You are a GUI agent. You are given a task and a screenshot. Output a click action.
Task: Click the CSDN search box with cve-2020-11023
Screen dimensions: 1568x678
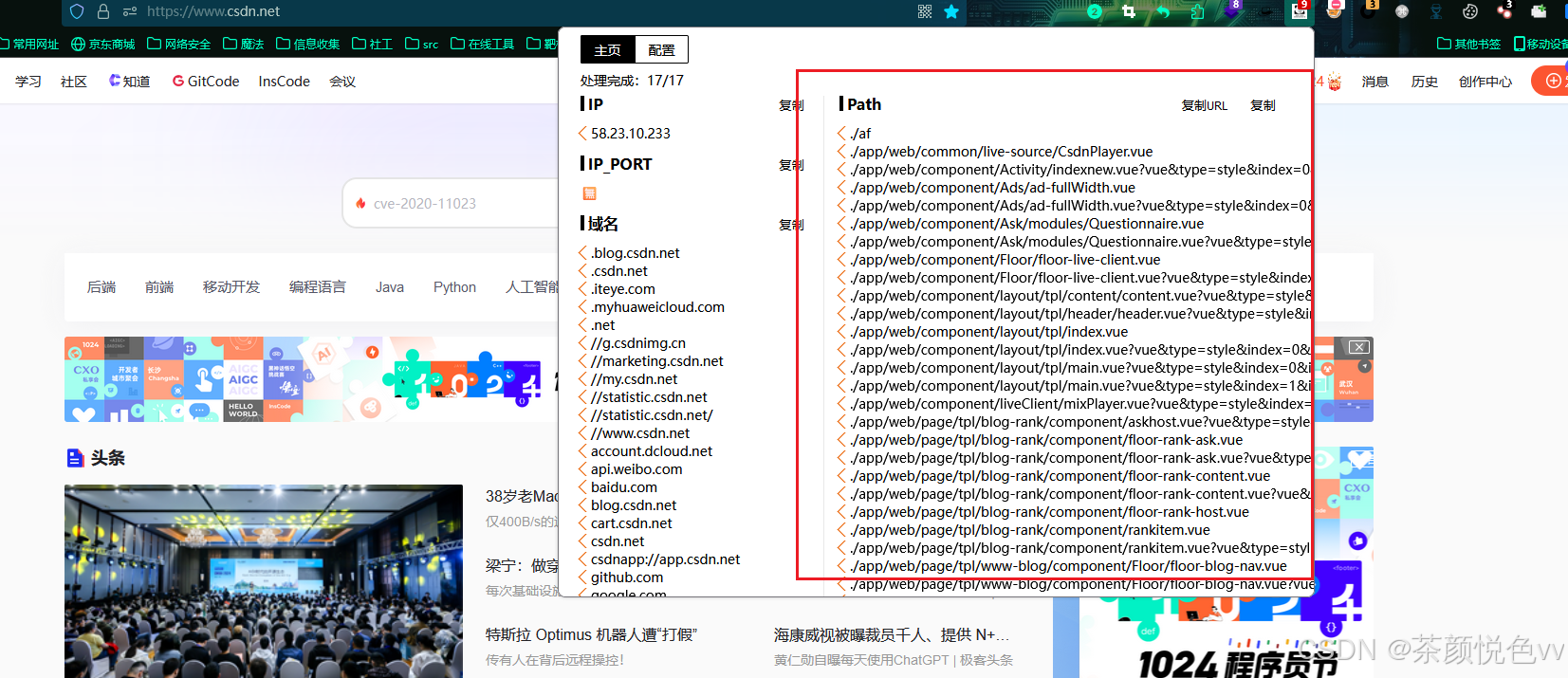451,203
